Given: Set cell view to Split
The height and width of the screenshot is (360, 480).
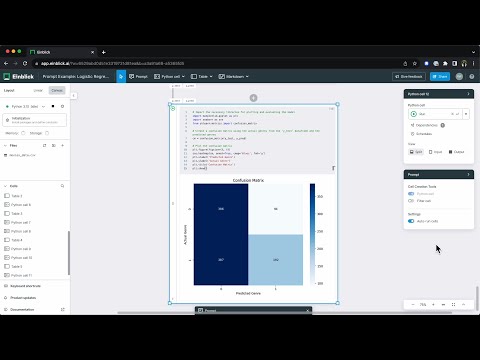Looking at the screenshot, I should [x=416, y=152].
